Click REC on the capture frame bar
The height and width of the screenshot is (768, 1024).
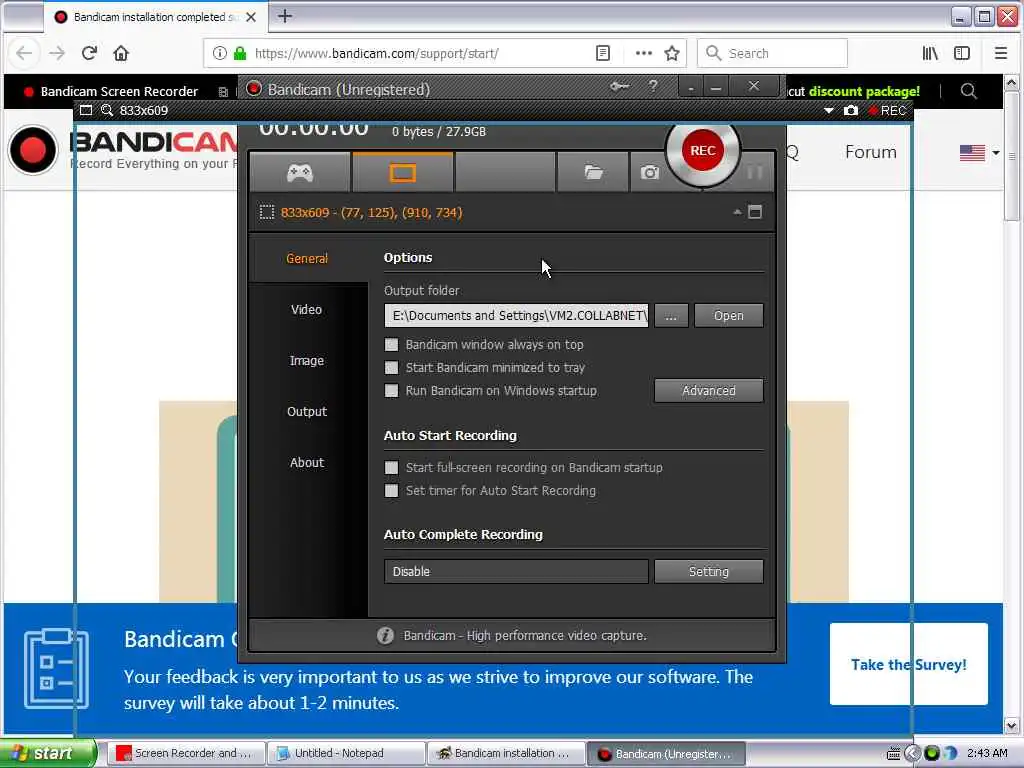887,110
